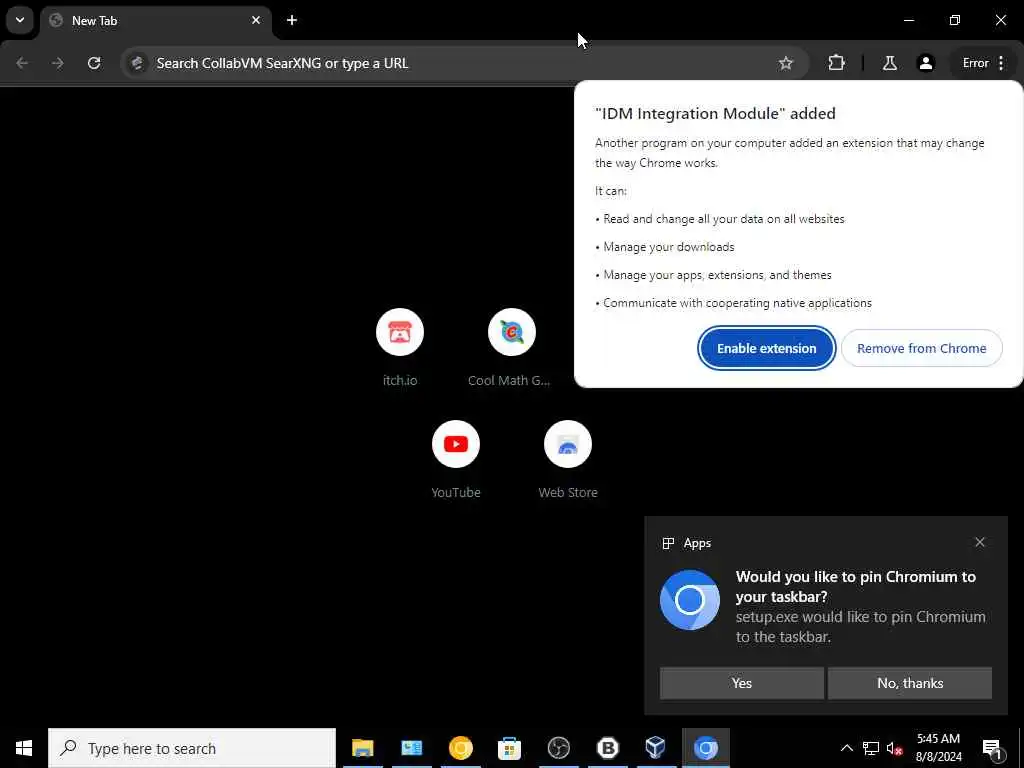
Task: Minimize the Chromium window
Action: (908, 20)
